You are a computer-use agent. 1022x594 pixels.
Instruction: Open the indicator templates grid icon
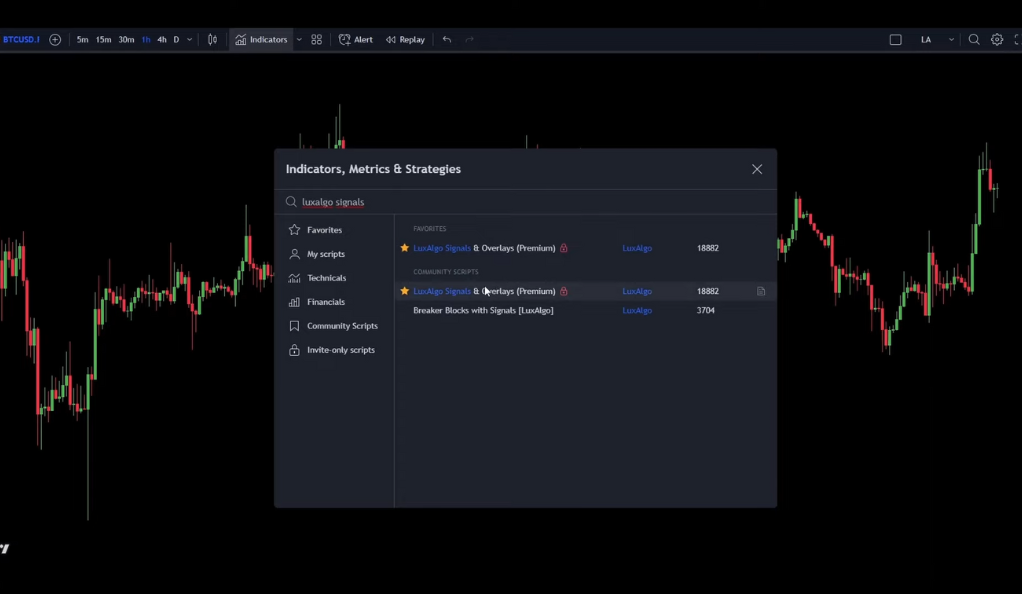[x=316, y=40]
